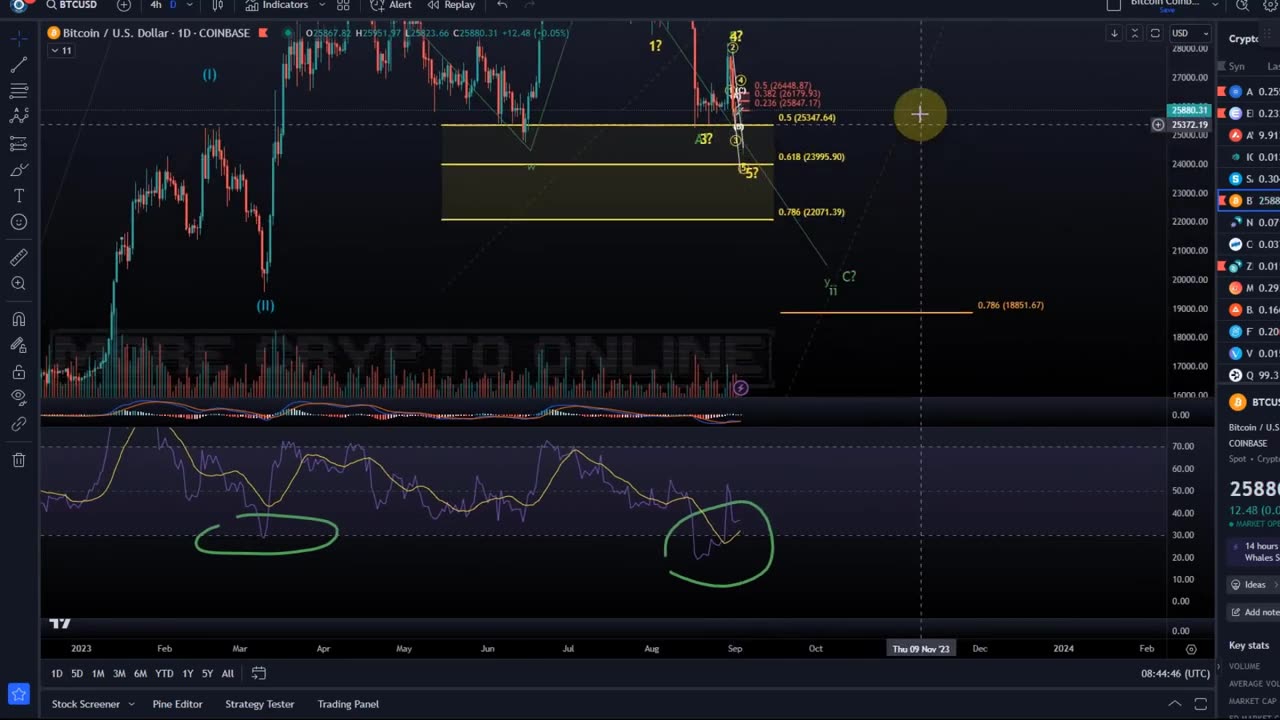Maximize the bottom panel

click(x=1200, y=704)
